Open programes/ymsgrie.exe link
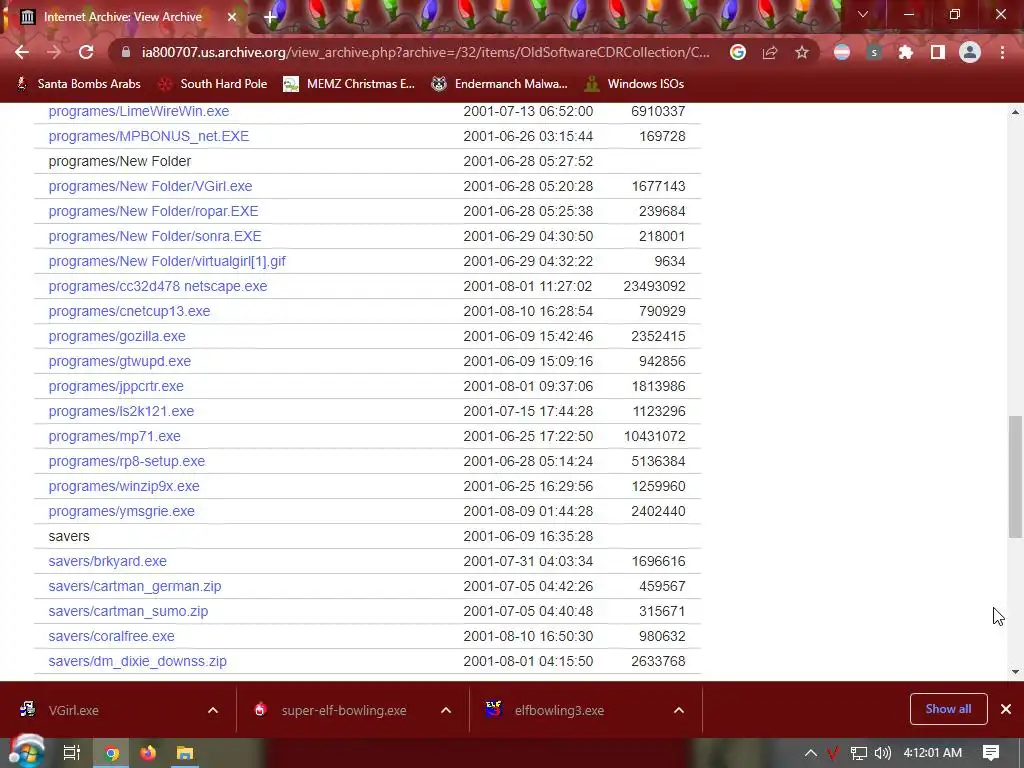Screen dimensions: 1024x768 121,511
